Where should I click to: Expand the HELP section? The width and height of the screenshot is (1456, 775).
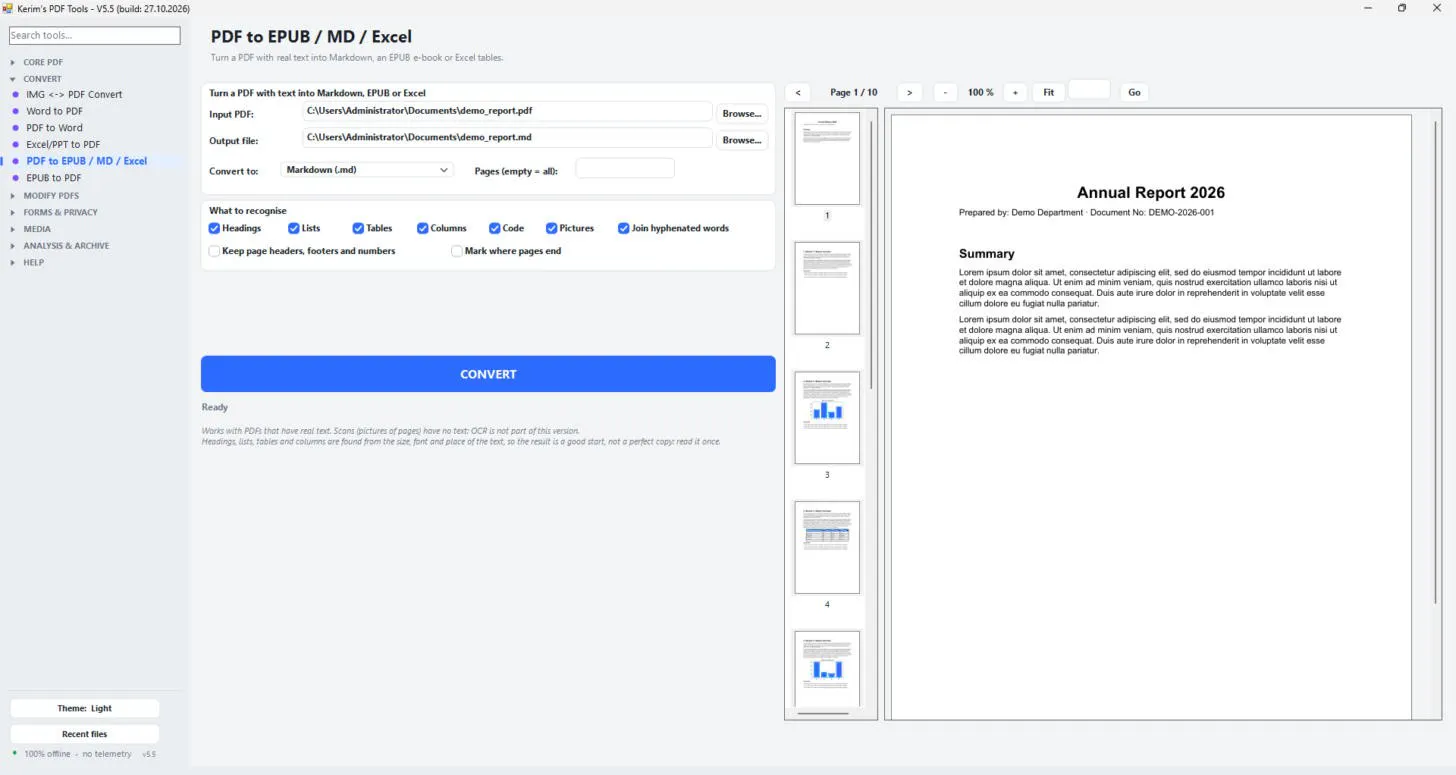tap(33, 262)
